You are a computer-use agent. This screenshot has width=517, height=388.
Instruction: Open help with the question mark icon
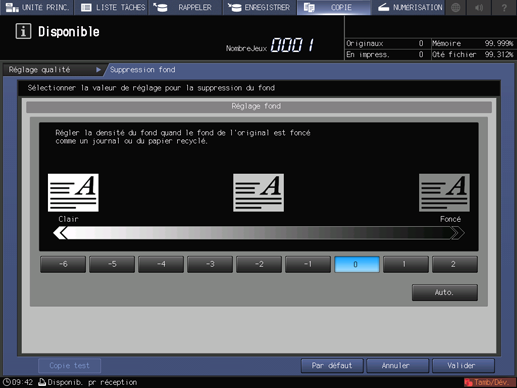[504, 7]
